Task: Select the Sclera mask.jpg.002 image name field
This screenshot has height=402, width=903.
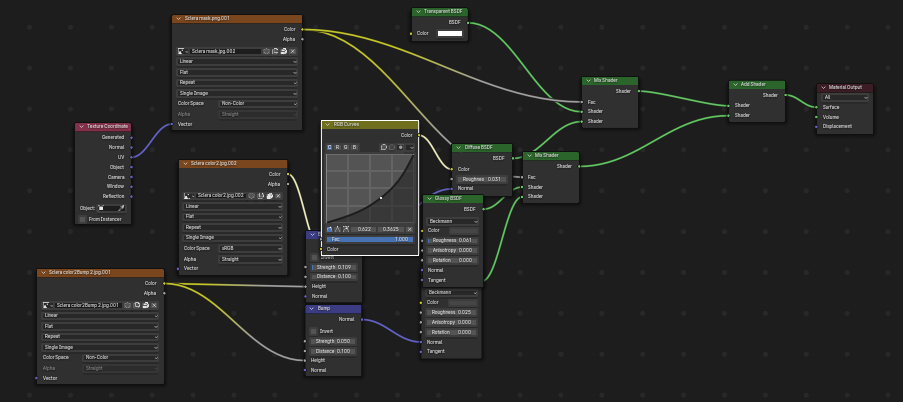Action: pos(226,51)
